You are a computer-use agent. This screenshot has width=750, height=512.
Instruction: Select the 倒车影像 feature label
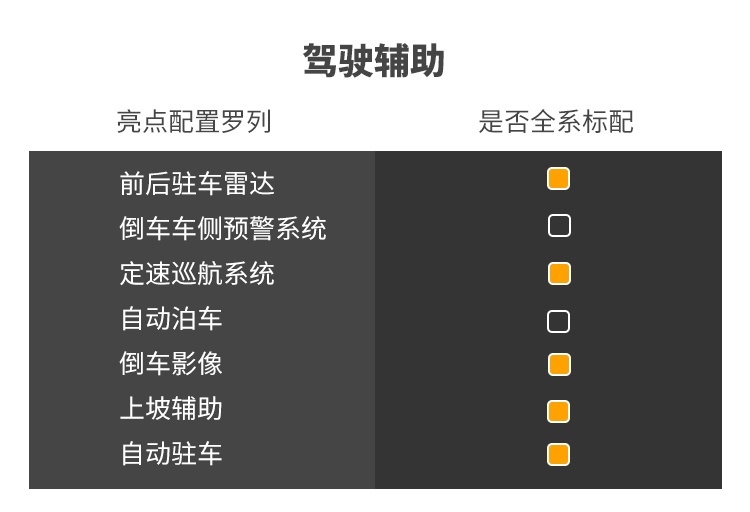coord(171,363)
